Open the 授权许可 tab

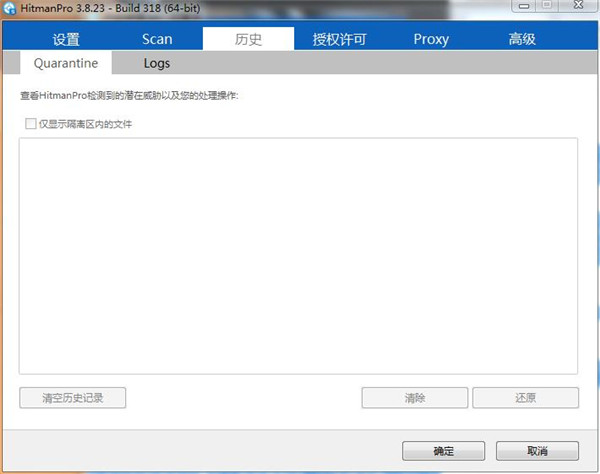point(339,39)
